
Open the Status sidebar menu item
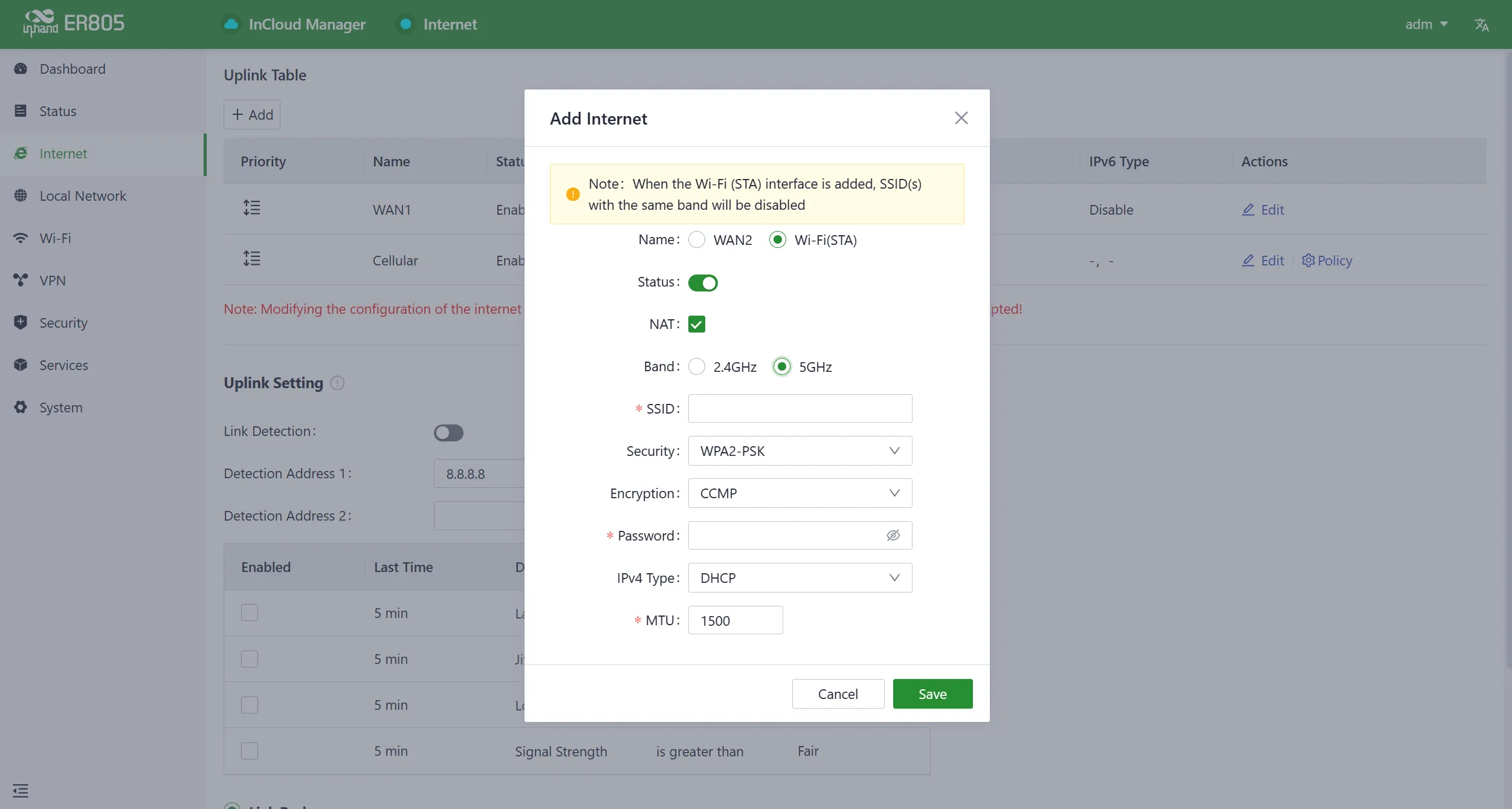[103, 111]
